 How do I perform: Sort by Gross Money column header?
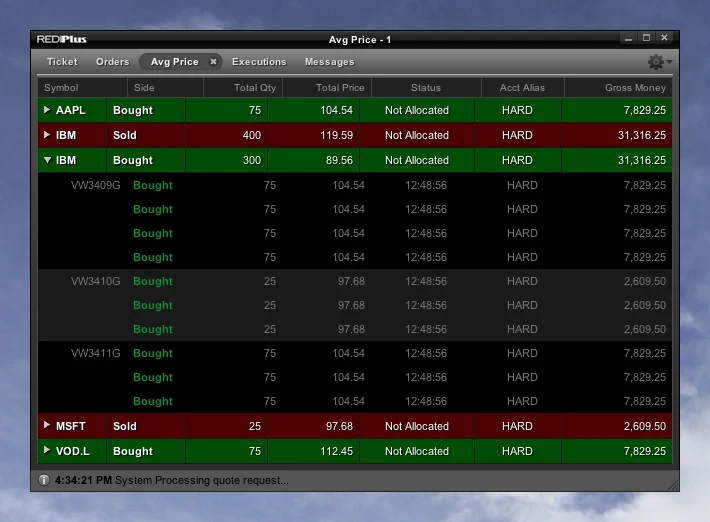pos(619,88)
